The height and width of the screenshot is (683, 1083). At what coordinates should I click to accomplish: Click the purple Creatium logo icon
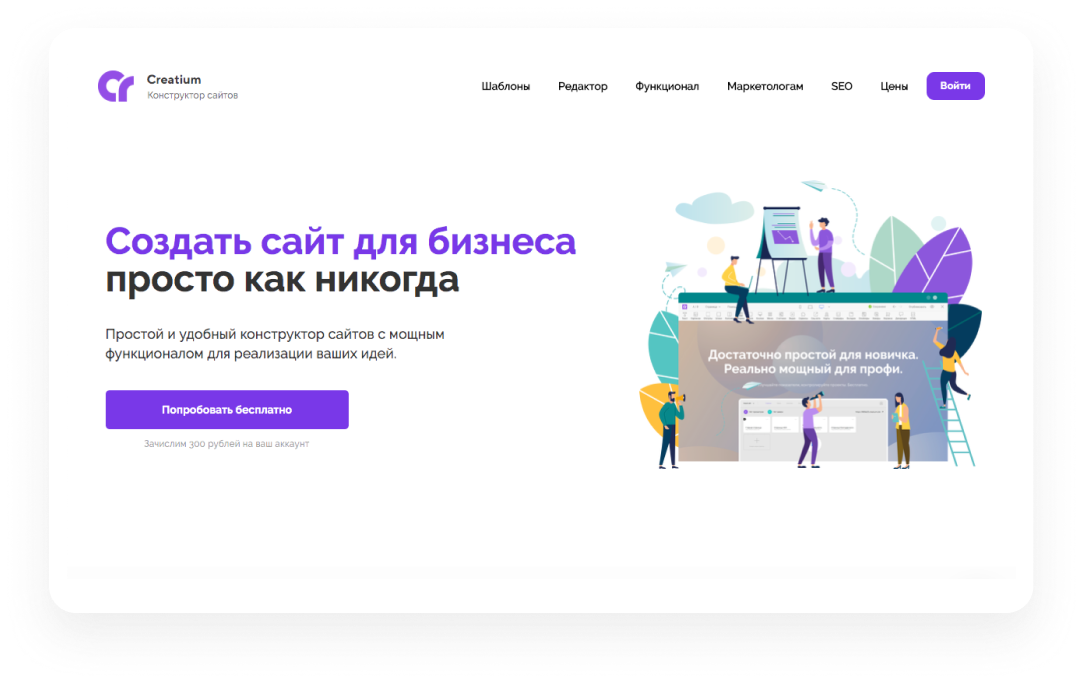point(115,87)
